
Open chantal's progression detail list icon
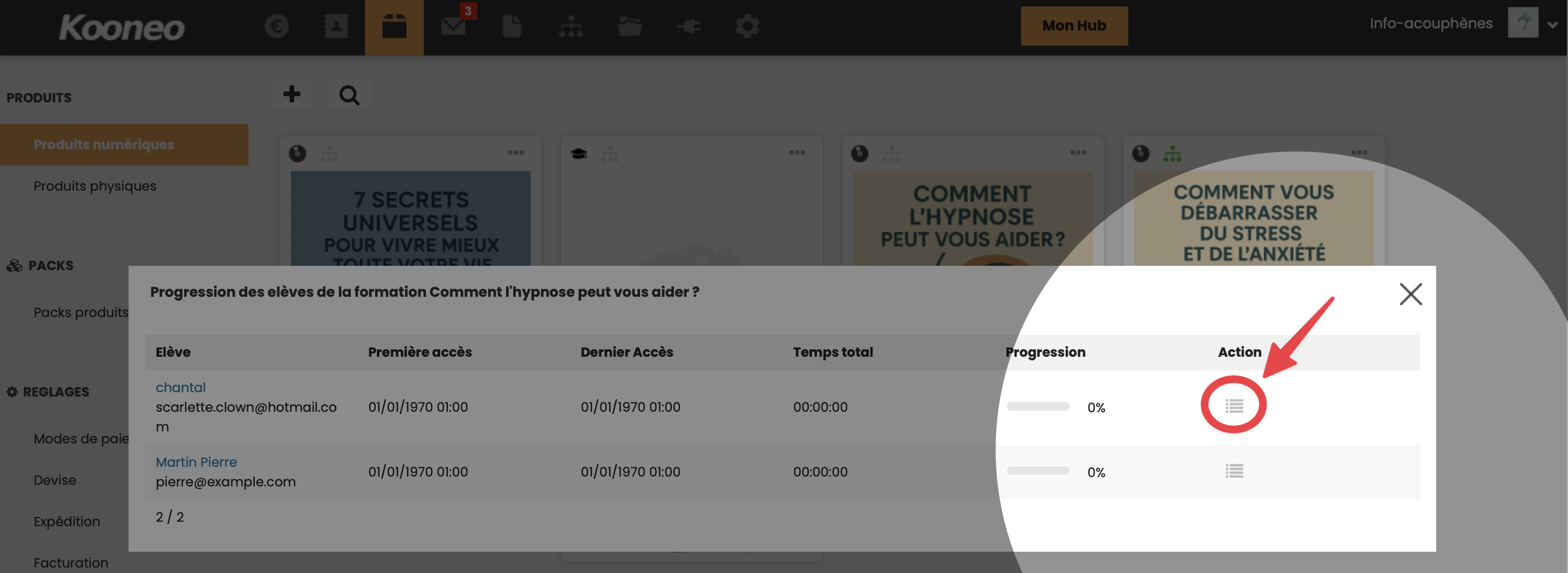click(1234, 406)
